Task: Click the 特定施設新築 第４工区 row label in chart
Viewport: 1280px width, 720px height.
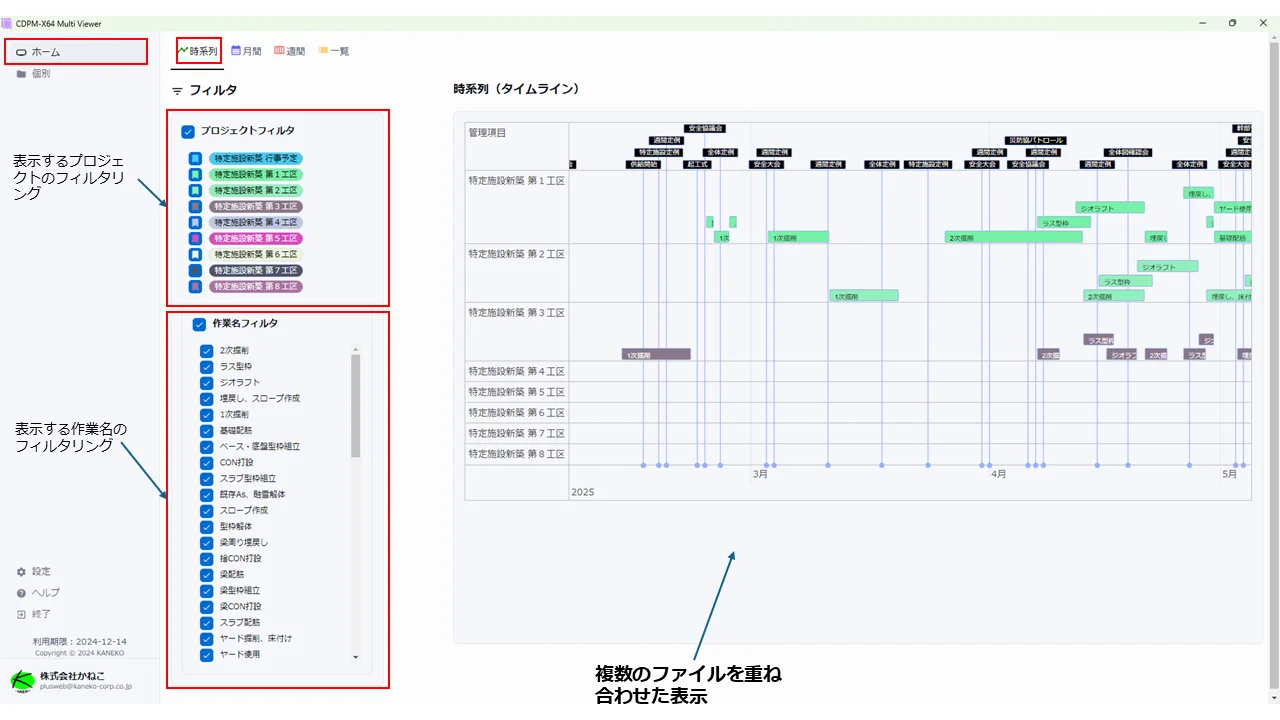Action: point(517,372)
